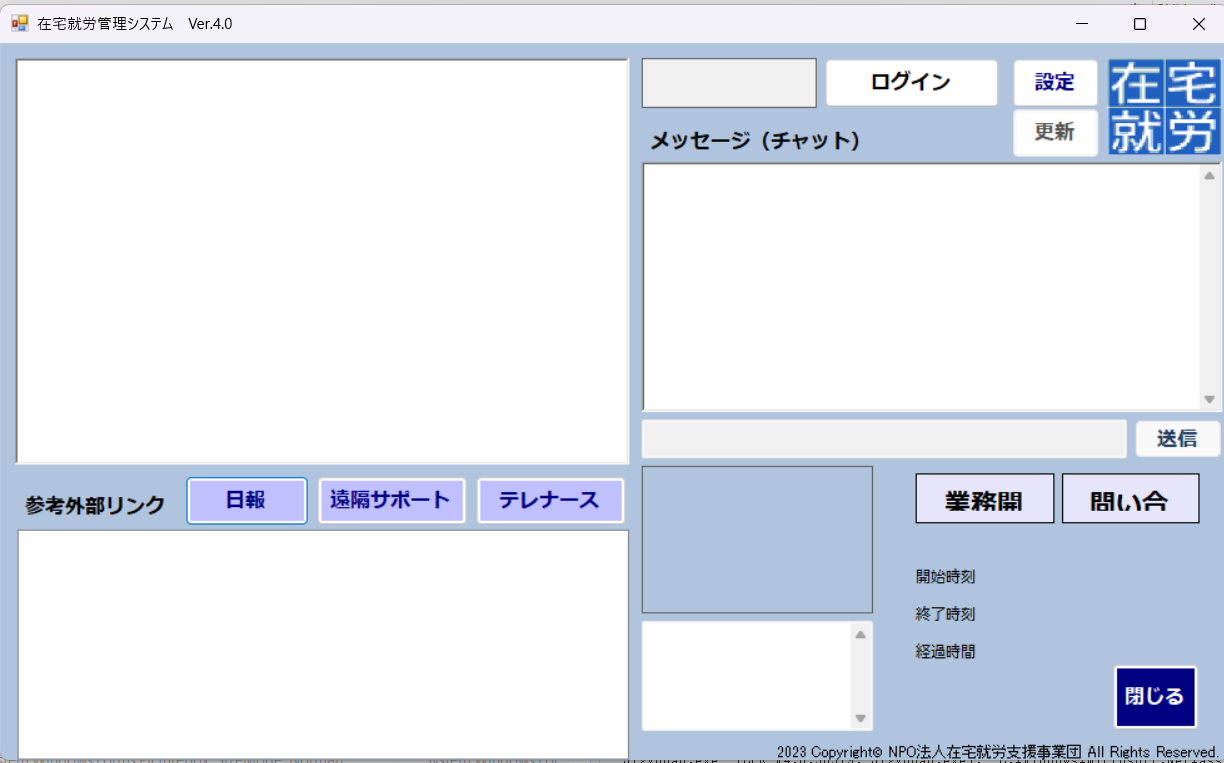Maximize the 在宅就労管理システム window
The image size is (1224, 763).
1139,23
